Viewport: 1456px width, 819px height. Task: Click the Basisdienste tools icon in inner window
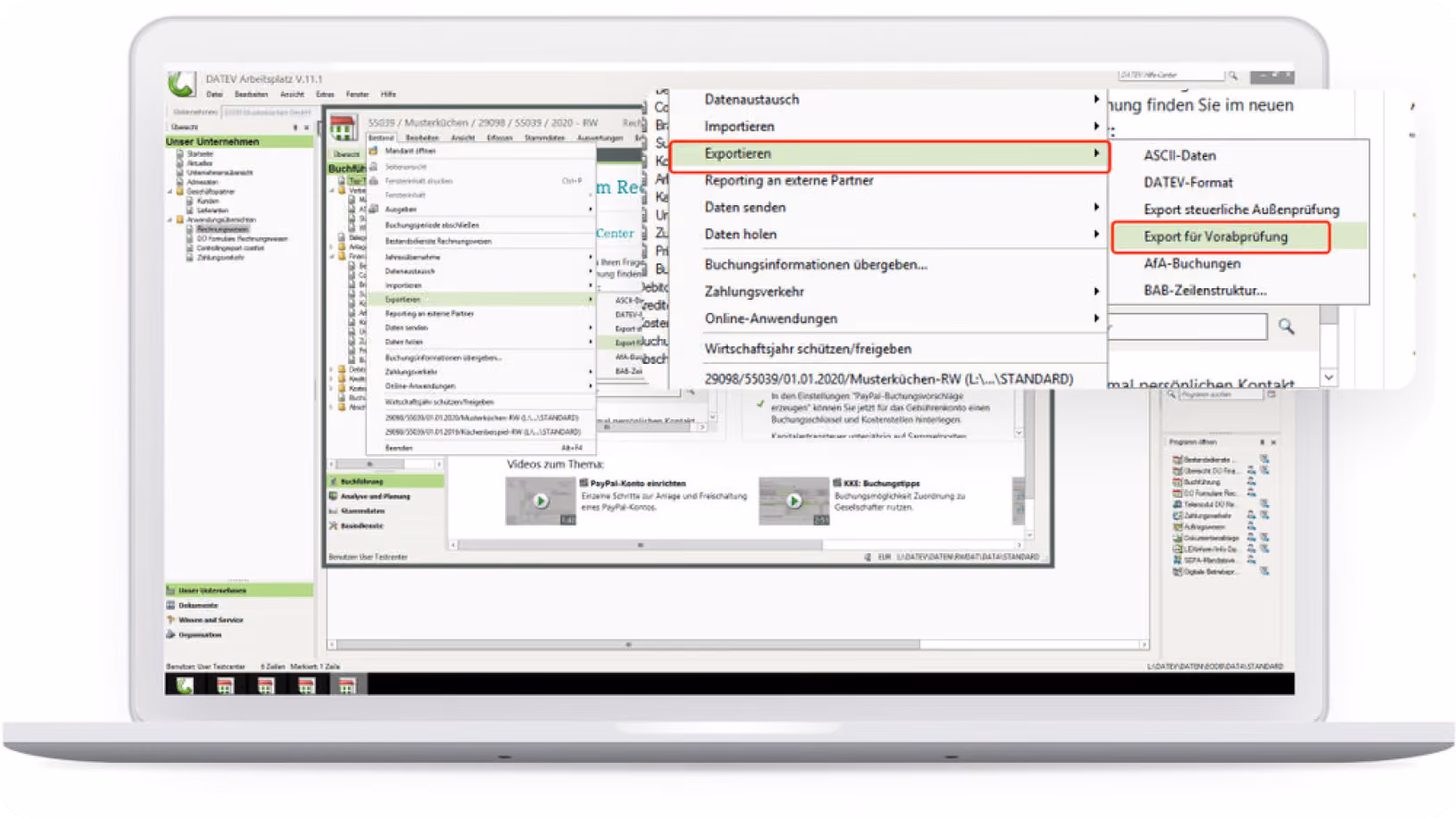pyautogui.click(x=333, y=525)
